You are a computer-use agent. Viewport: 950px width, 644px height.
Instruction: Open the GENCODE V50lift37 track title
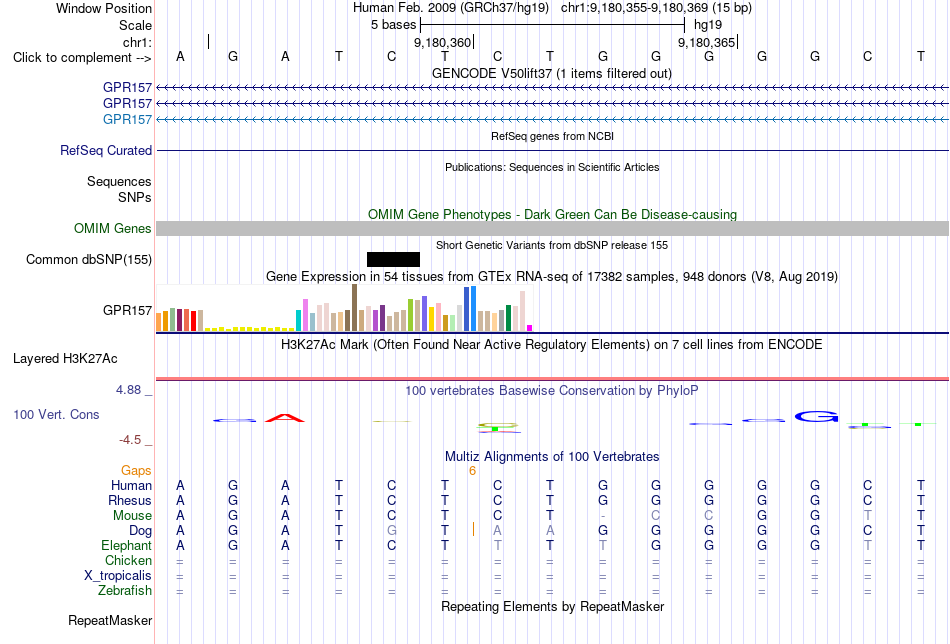click(551, 73)
